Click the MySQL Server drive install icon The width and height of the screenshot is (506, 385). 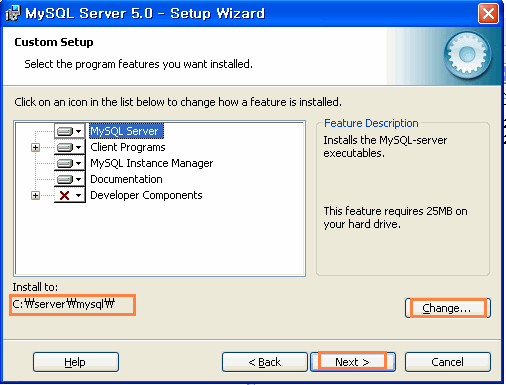tap(65, 131)
